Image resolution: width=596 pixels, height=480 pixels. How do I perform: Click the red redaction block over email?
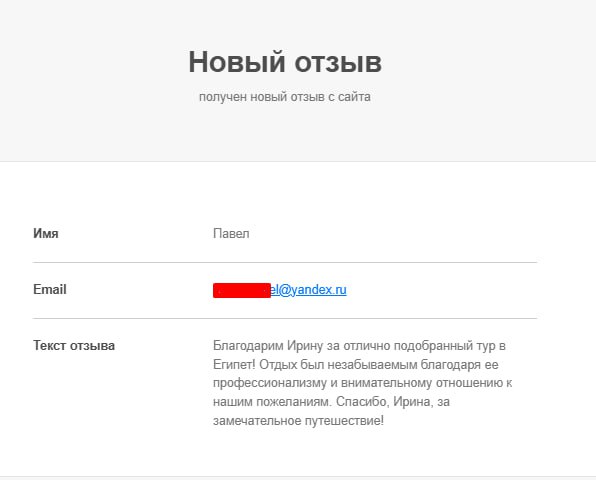(242, 290)
